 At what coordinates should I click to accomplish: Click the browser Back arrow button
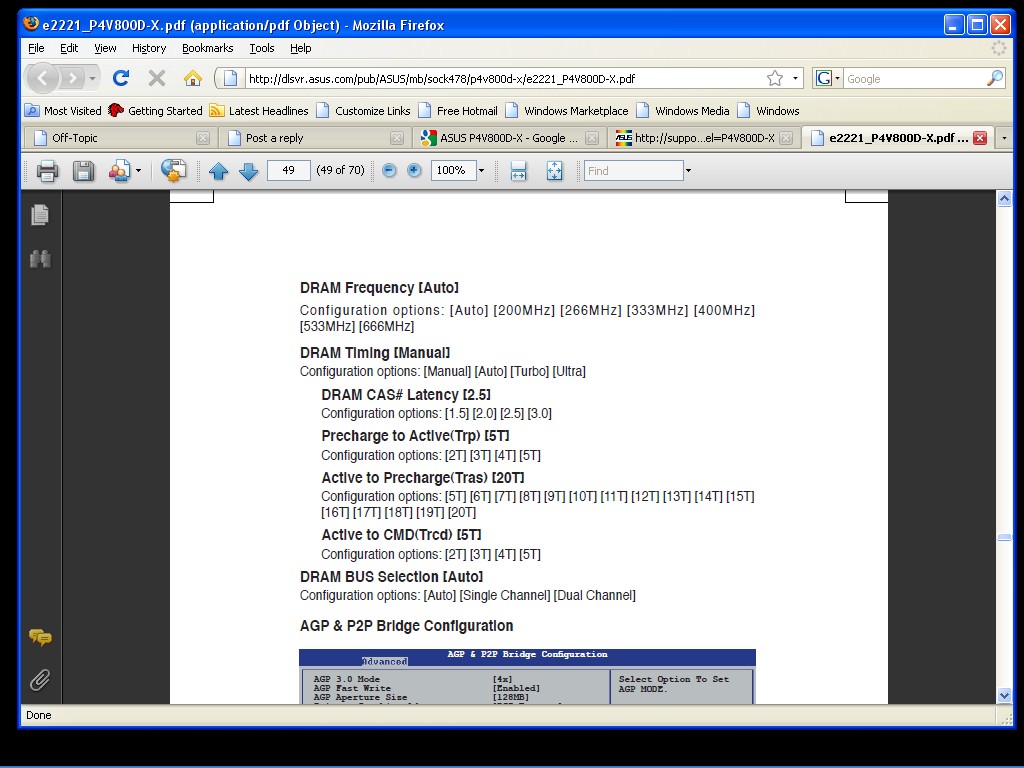pos(43,78)
